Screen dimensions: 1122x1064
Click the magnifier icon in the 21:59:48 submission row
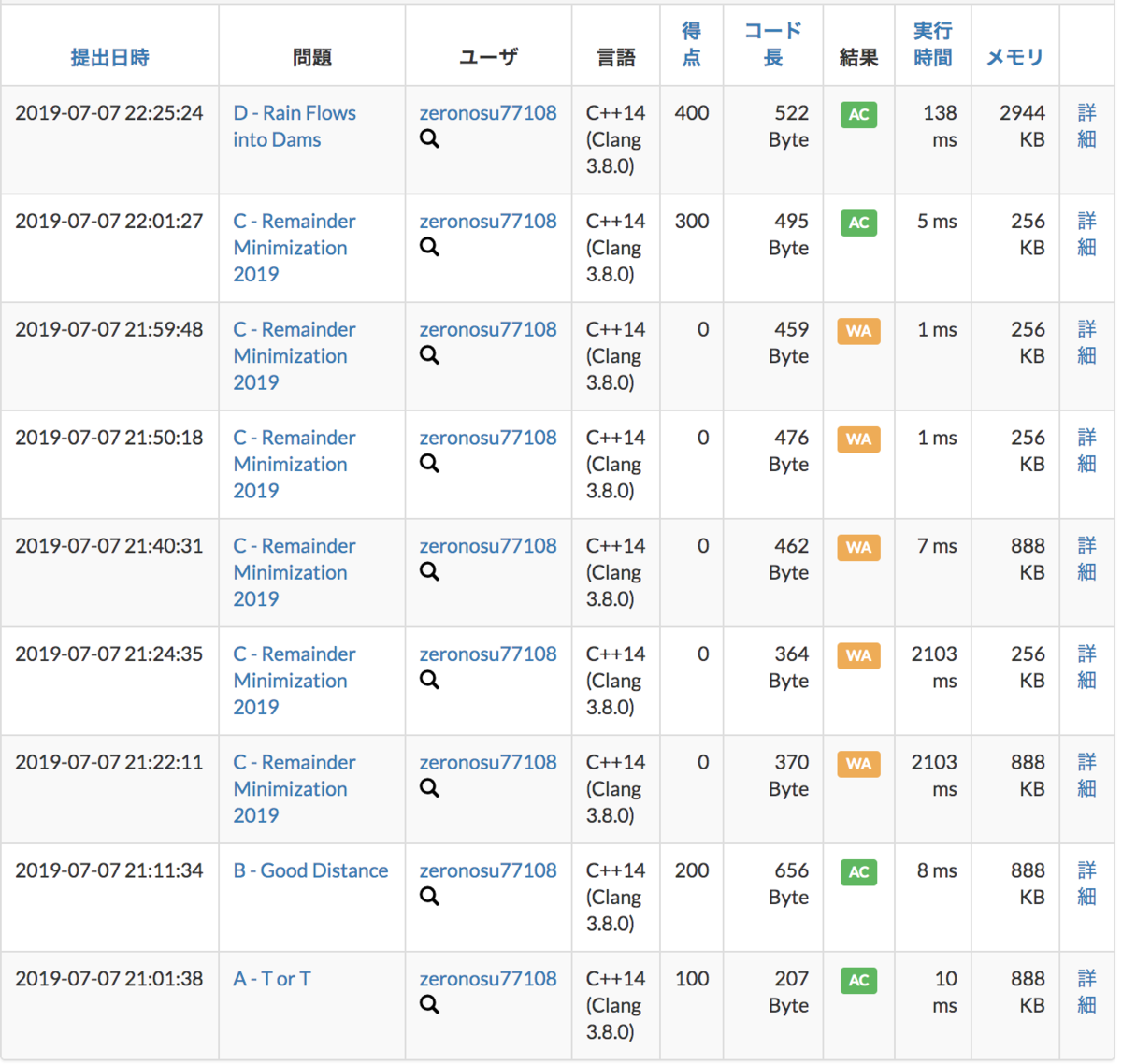tap(429, 355)
